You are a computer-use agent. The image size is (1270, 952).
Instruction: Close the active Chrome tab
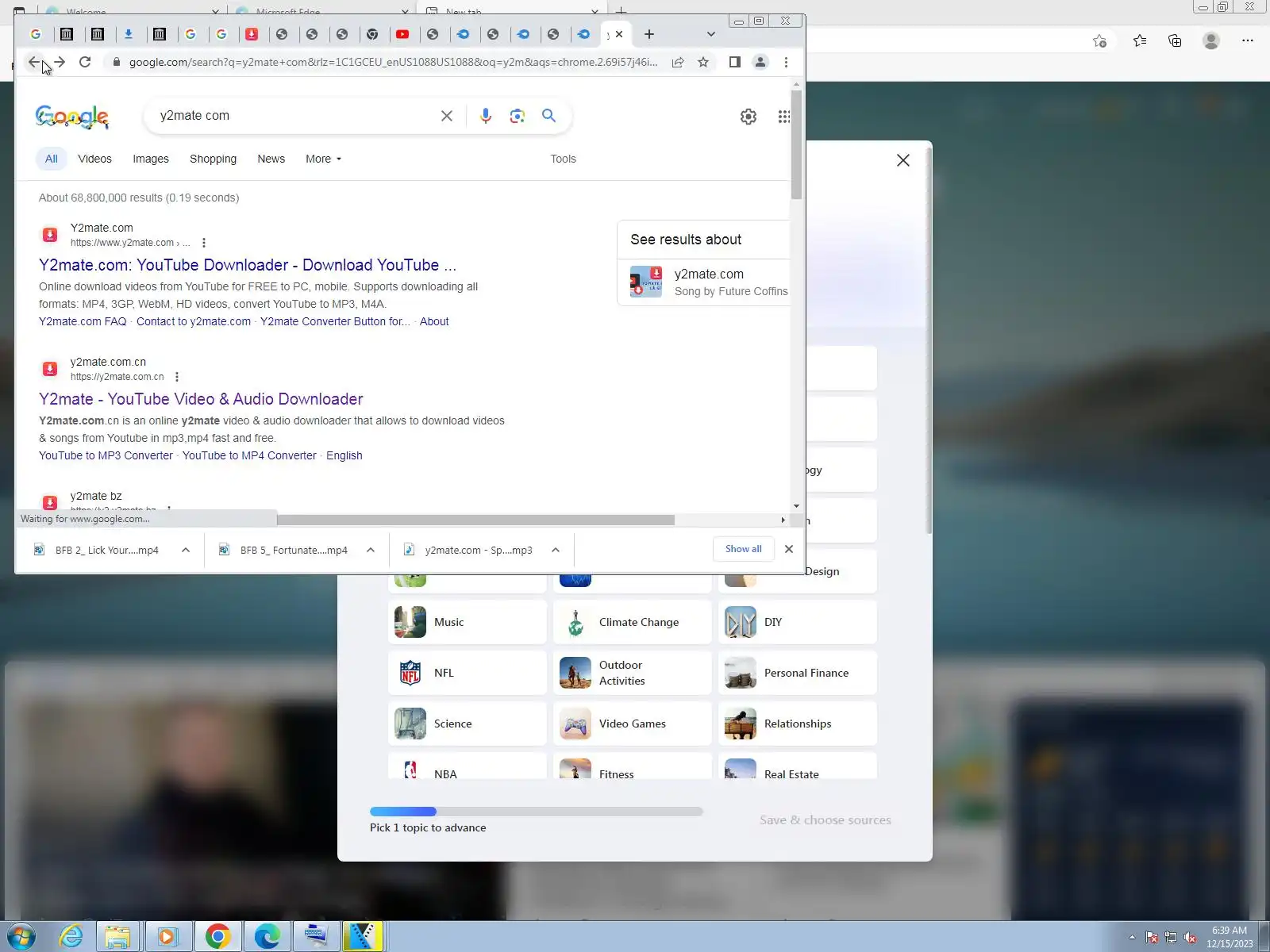(619, 34)
